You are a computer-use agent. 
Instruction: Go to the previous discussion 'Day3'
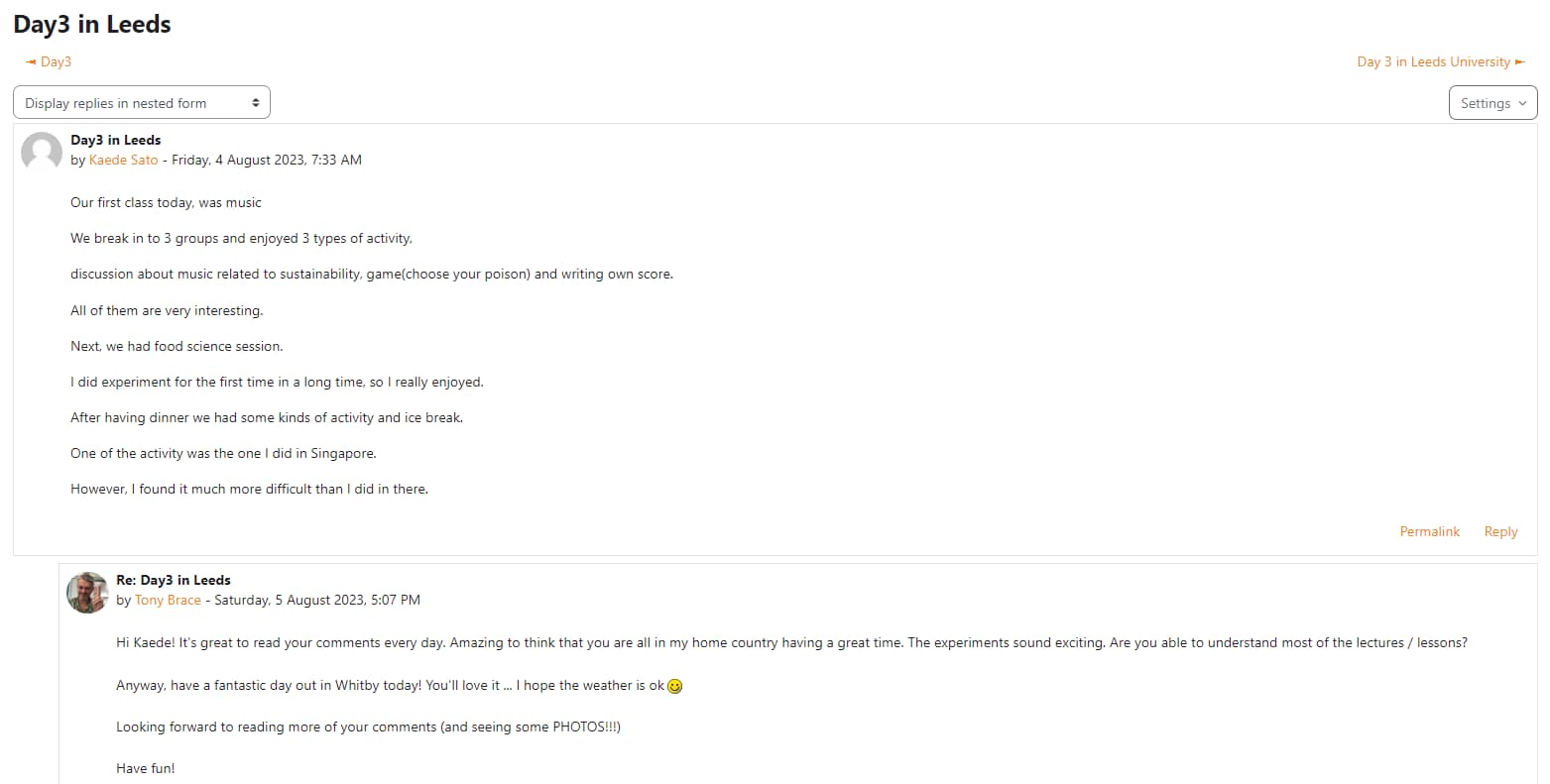click(56, 61)
